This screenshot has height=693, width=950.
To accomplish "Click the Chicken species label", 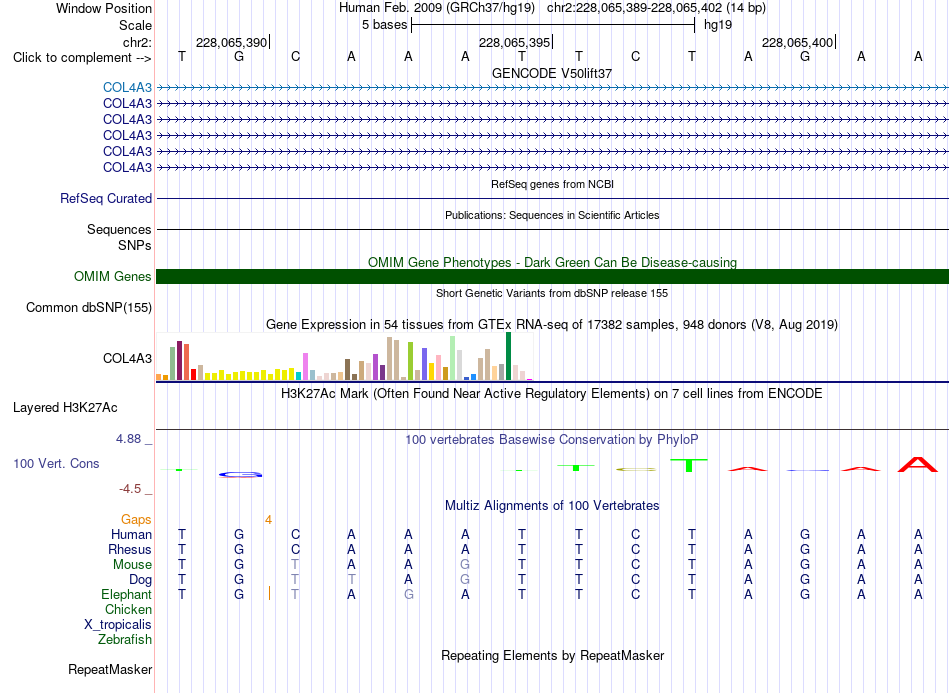I will tap(128, 609).
